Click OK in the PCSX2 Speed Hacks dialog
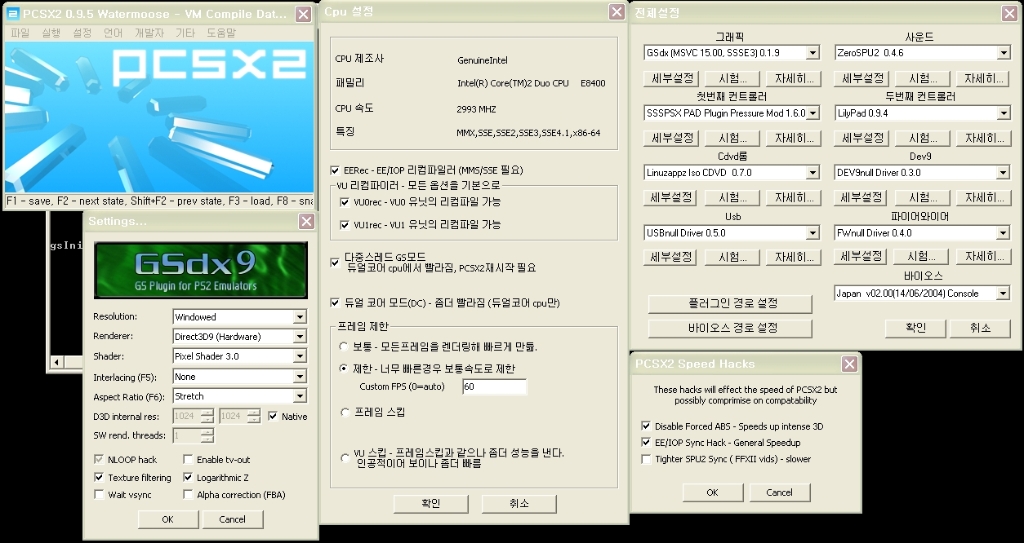1024x543 pixels. (712, 492)
